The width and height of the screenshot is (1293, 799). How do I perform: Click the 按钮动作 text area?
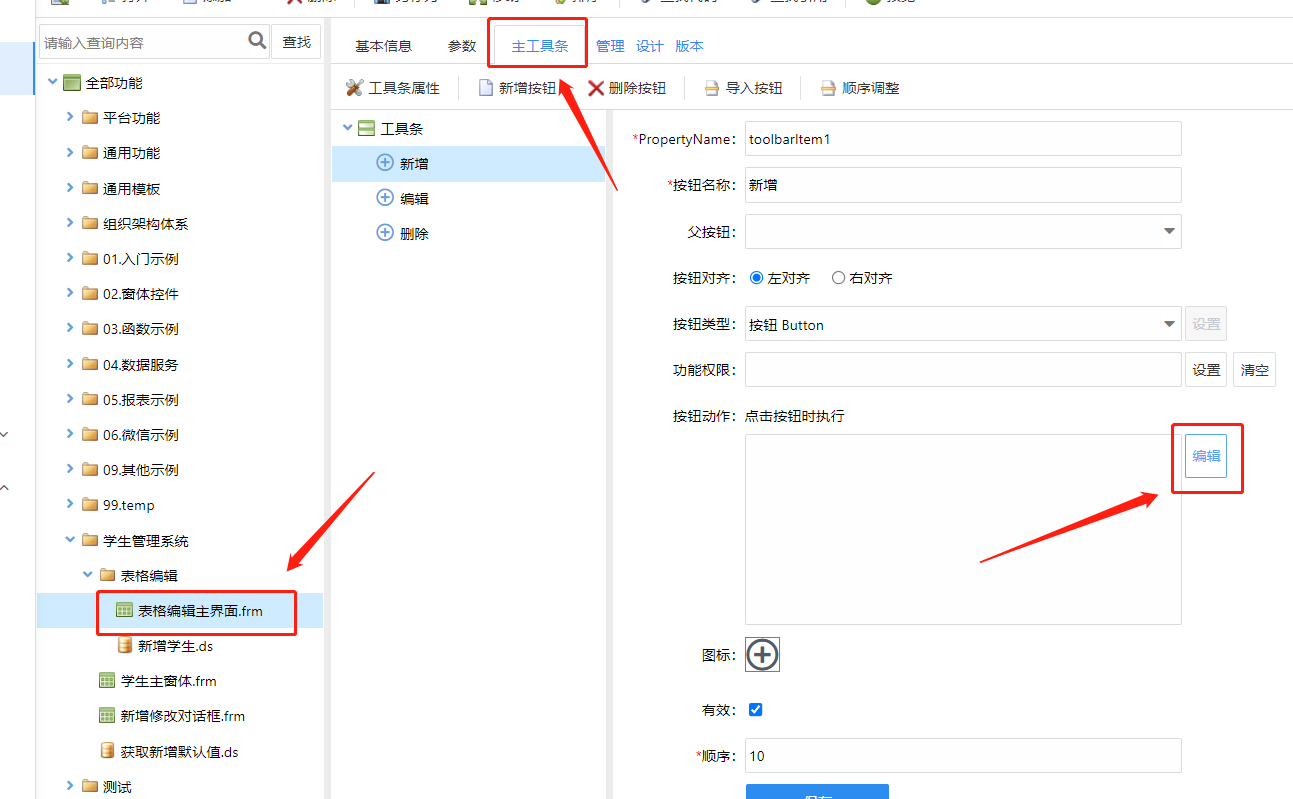click(963, 529)
